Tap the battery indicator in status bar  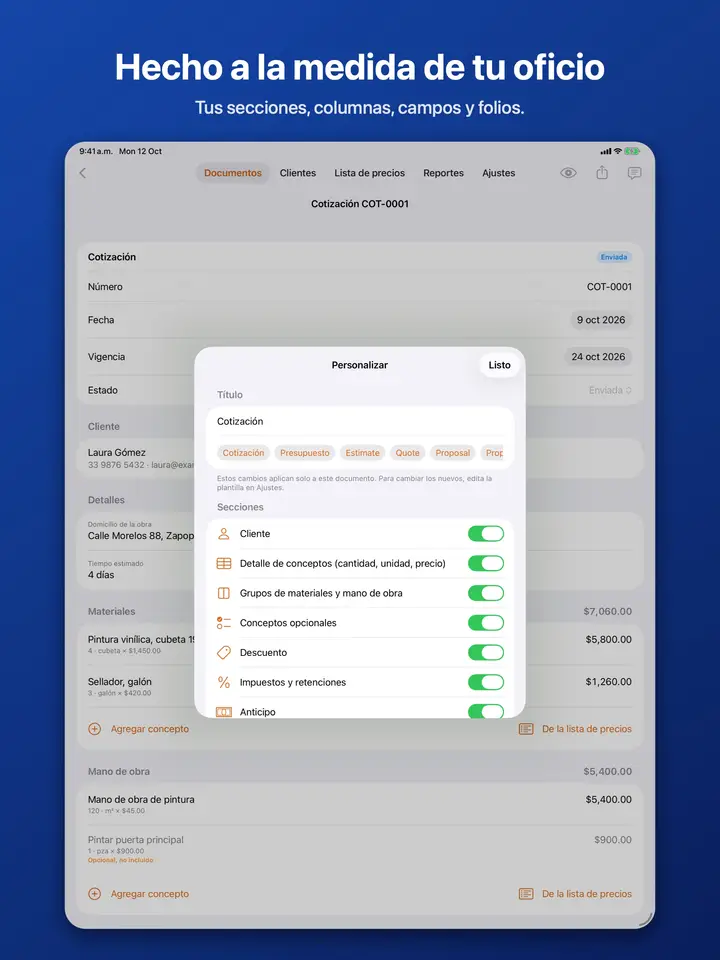[632, 151]
